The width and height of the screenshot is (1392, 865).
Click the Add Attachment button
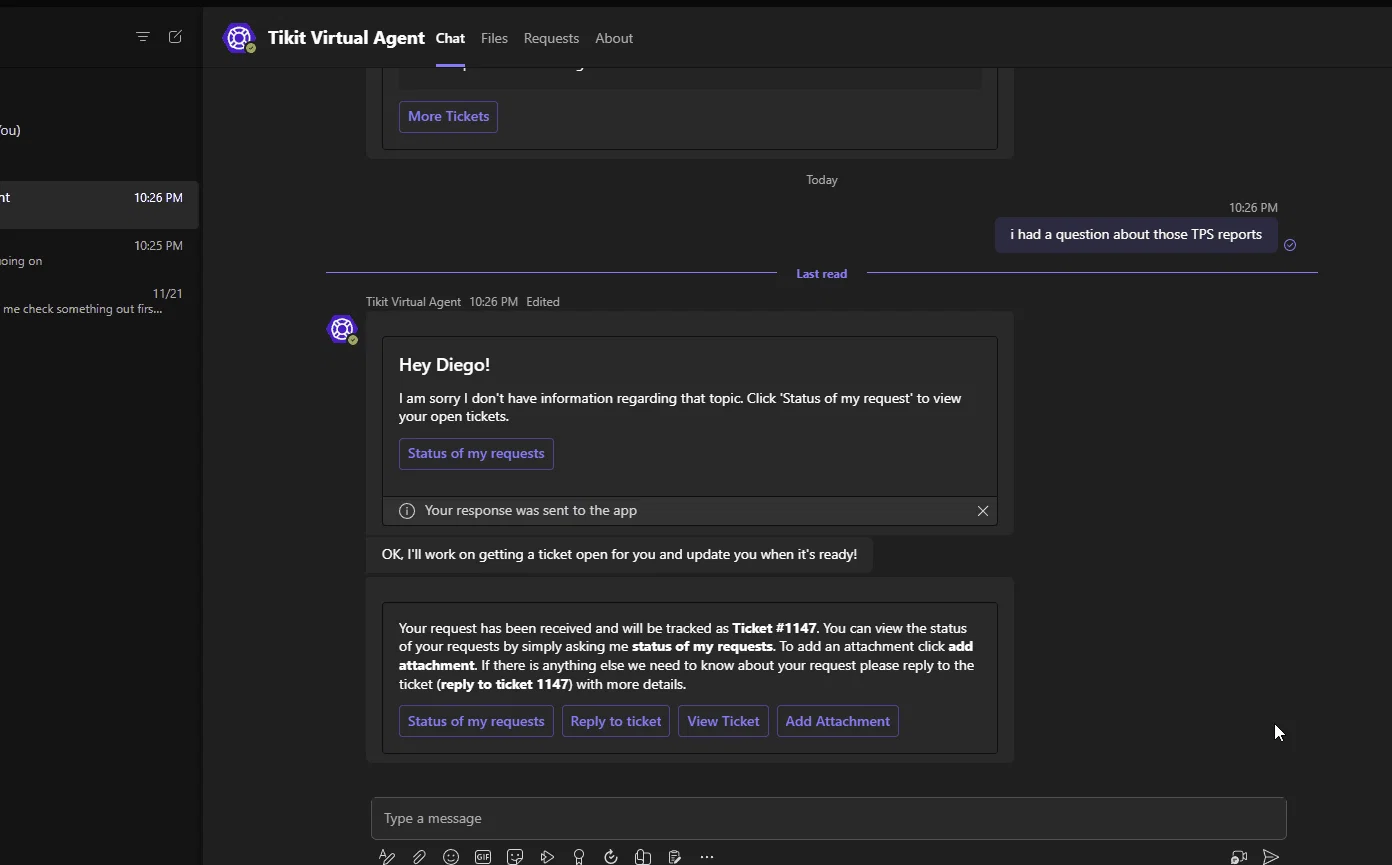(838, 721)
